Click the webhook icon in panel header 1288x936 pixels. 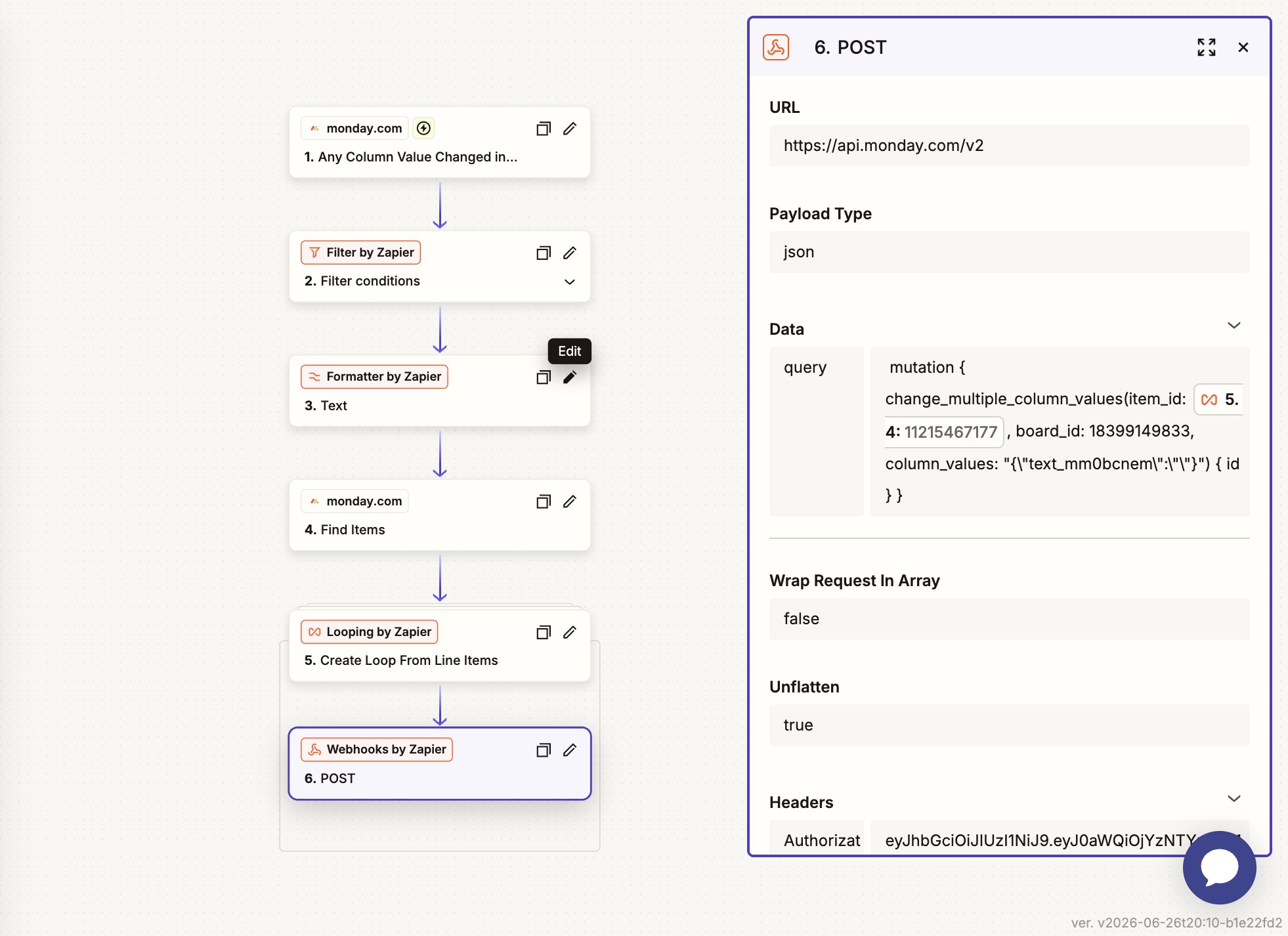coord(776,47)
